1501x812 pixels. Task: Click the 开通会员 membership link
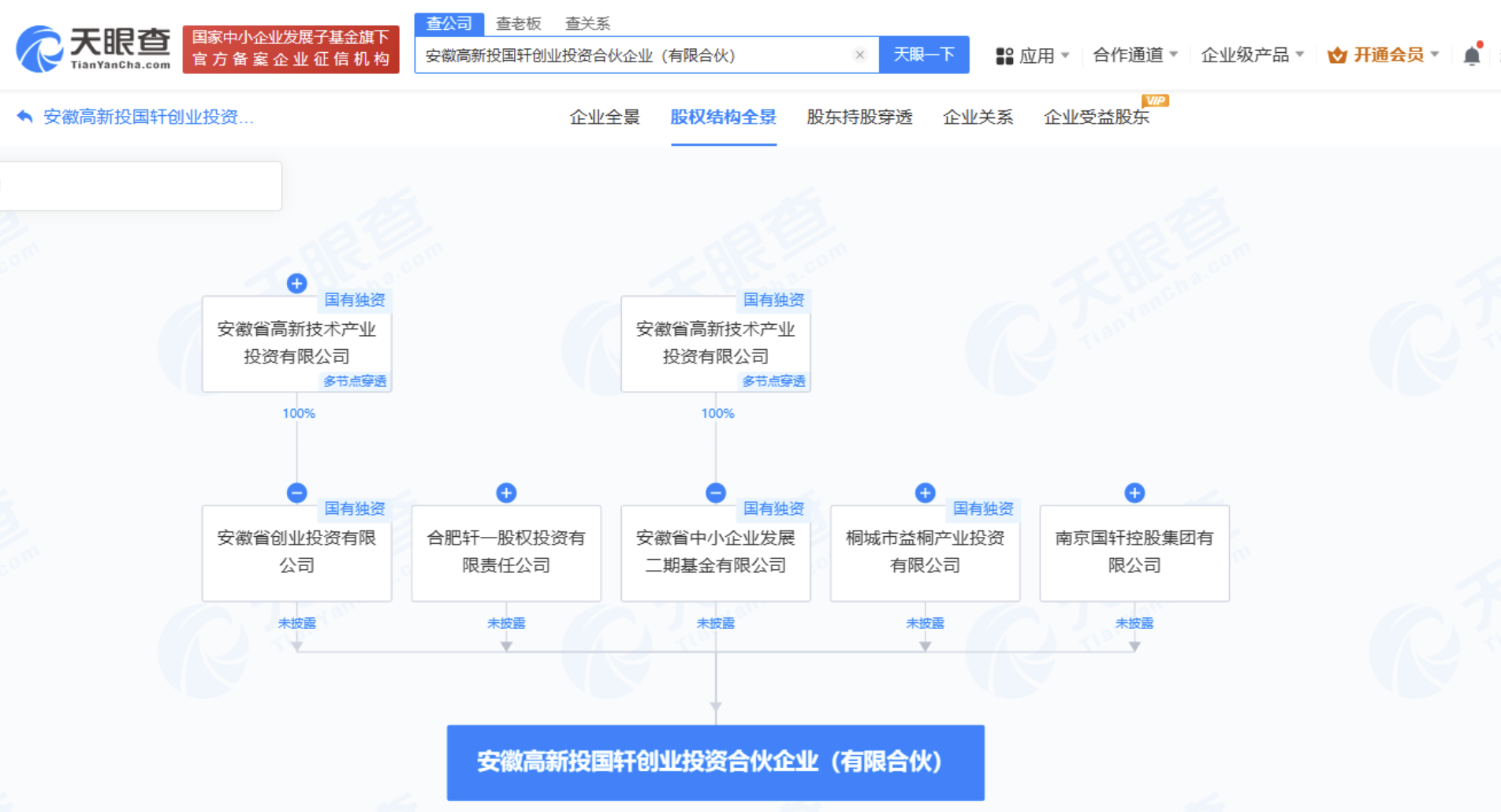tap(1383, 55)
